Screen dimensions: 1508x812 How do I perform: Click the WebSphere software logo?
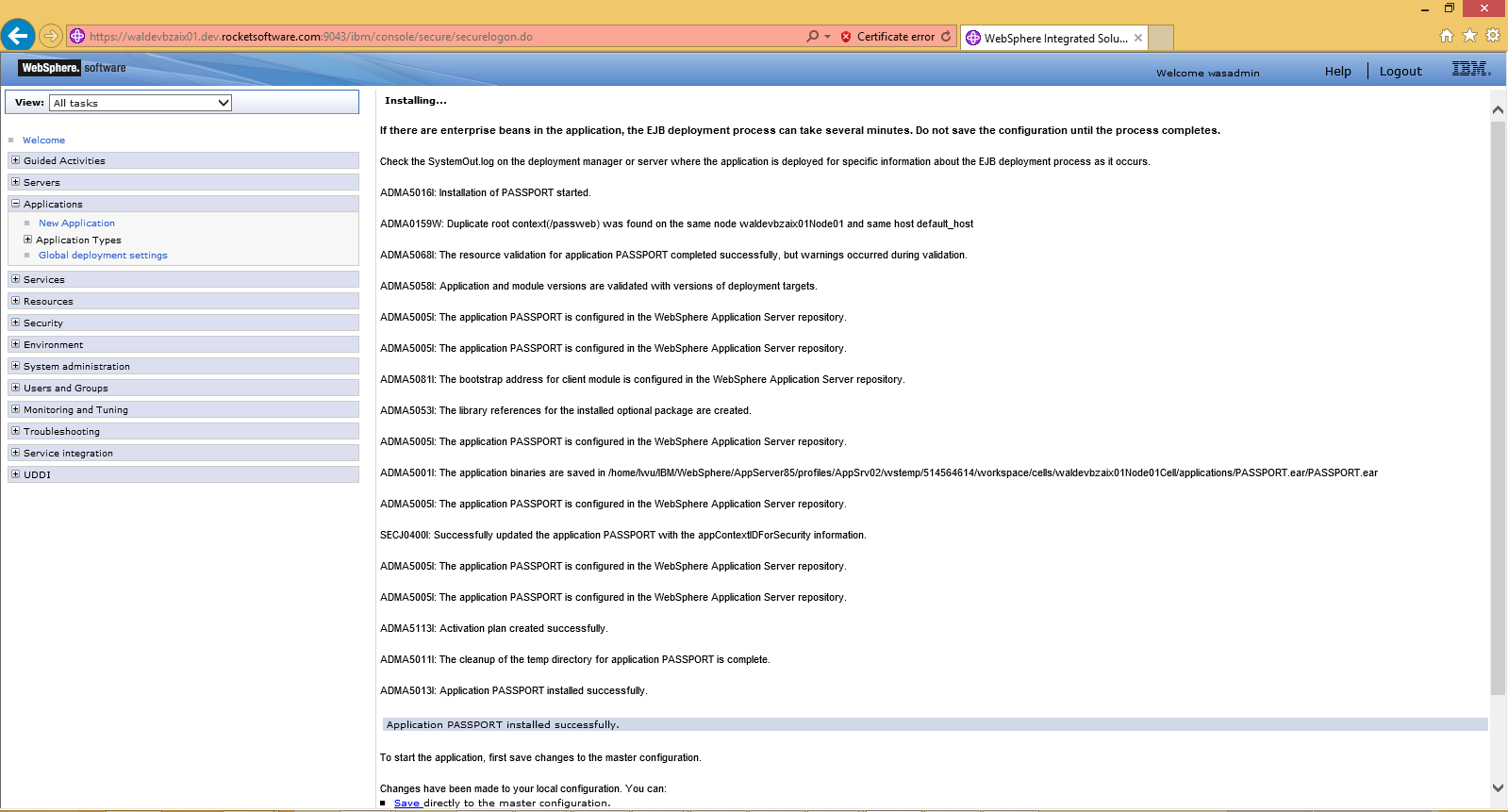pyautogui.click(x=73, y=68)
